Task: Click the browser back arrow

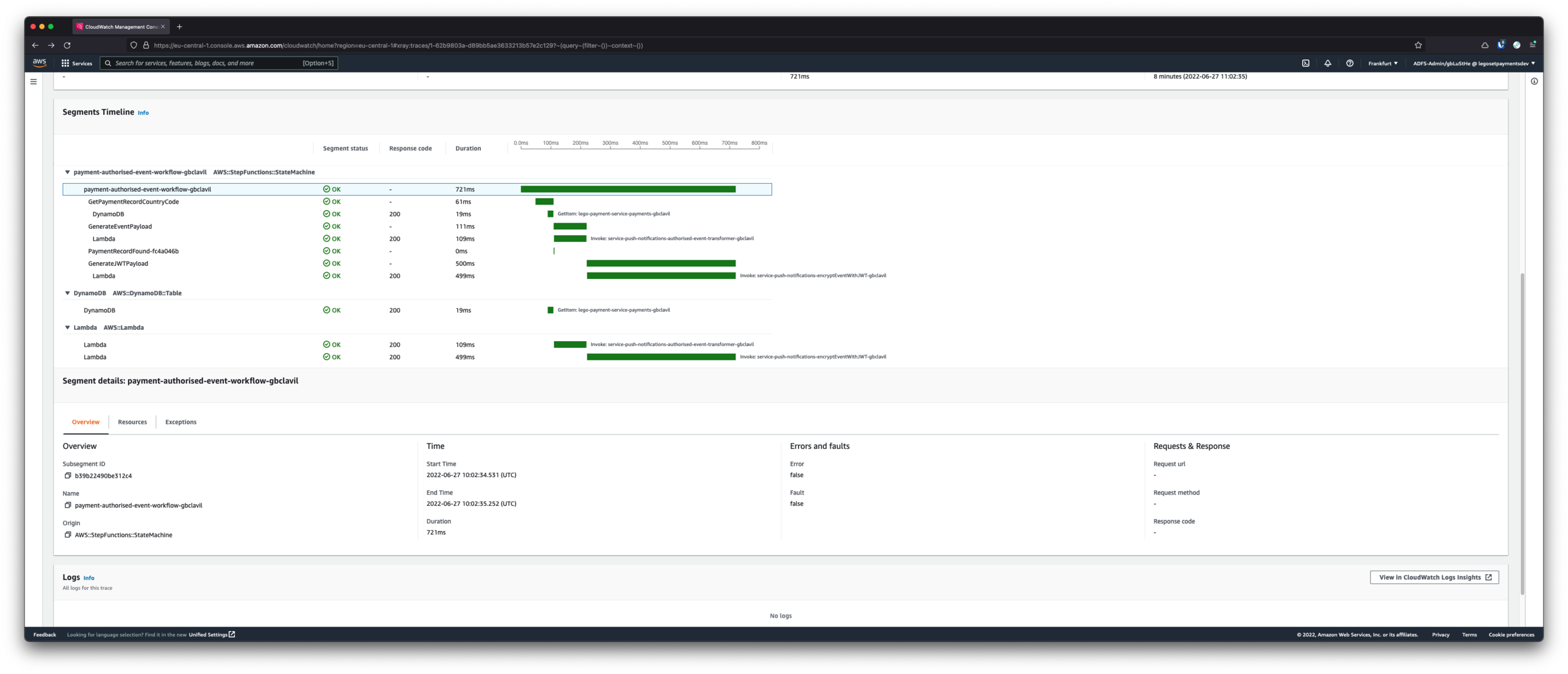Action: [35, 45]
